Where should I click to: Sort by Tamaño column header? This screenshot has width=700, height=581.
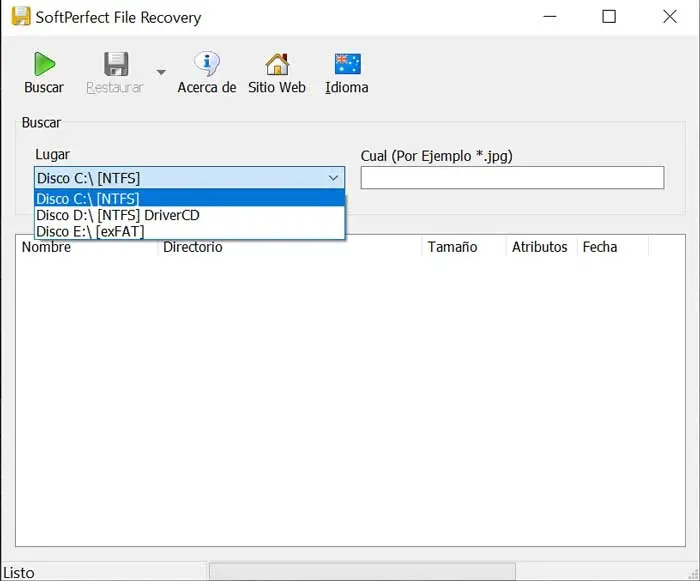tap(464, 247)
